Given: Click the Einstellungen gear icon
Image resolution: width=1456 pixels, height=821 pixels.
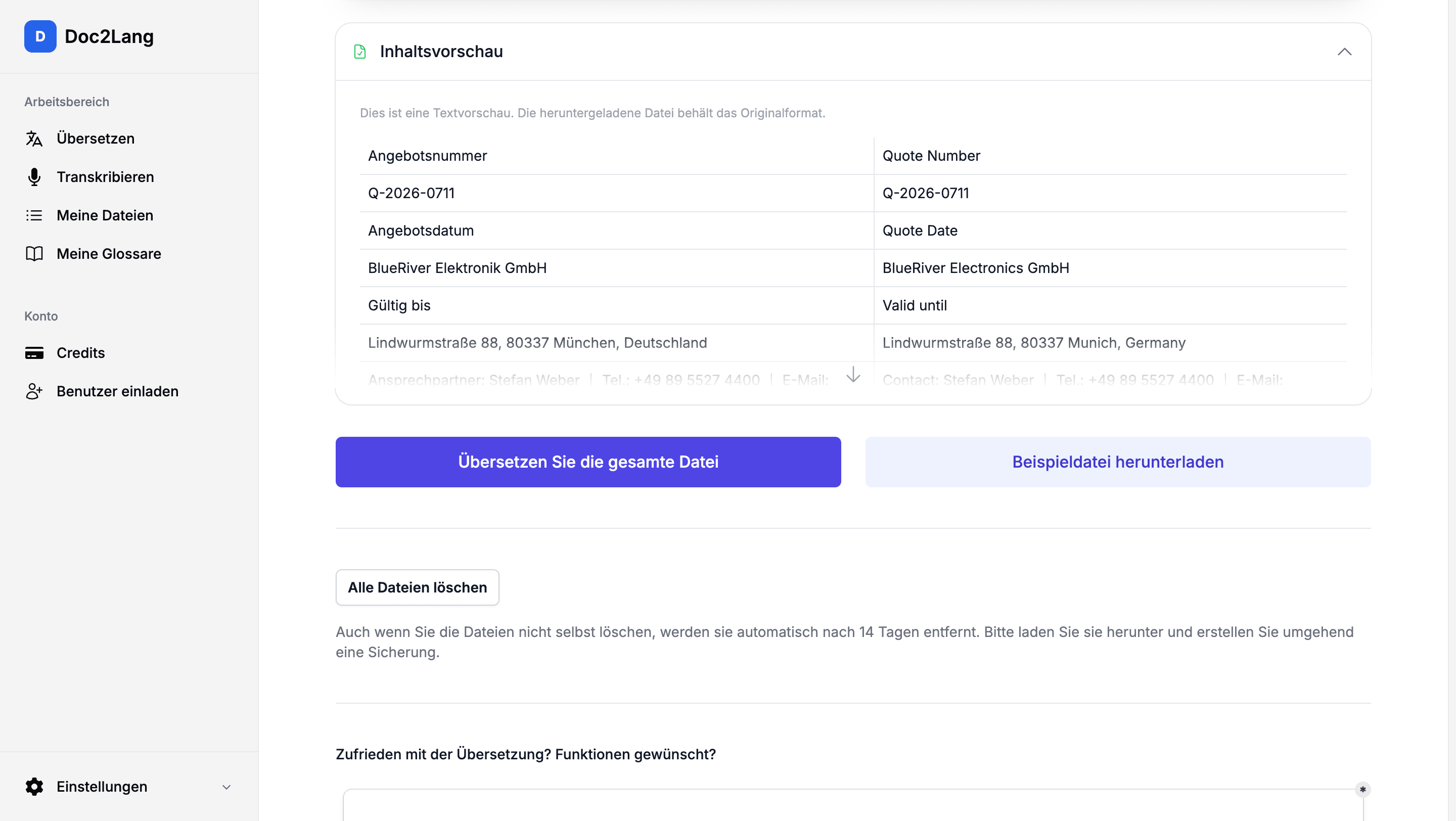Looking at the screenshot, I should point(34,787).
